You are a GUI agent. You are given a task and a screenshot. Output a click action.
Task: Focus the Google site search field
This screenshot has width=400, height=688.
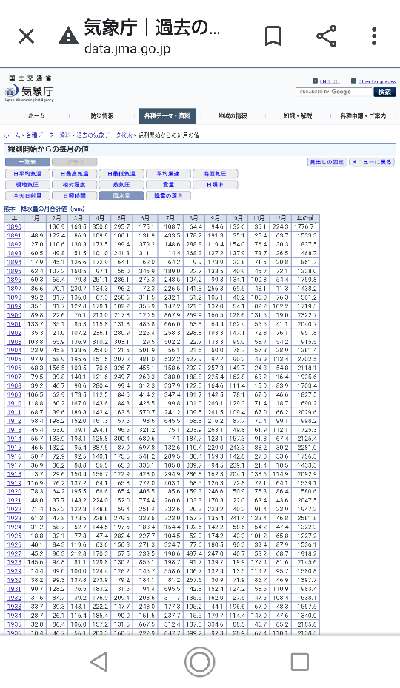(x=334, y=92)
